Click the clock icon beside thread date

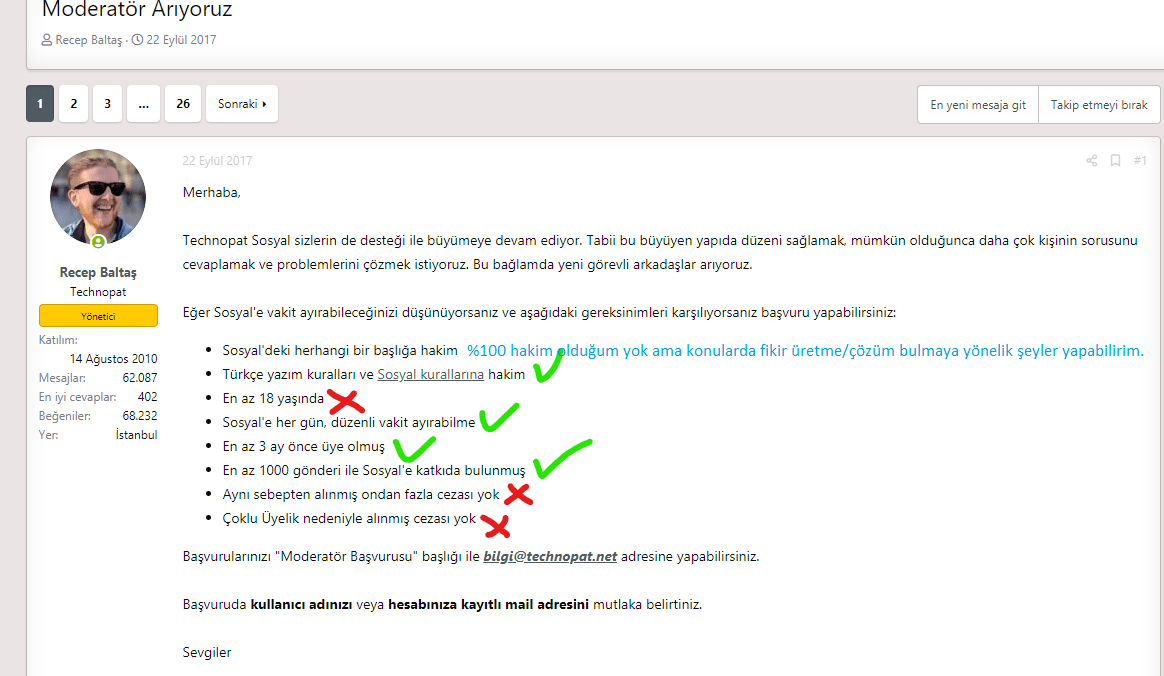[x=137, y=40]
